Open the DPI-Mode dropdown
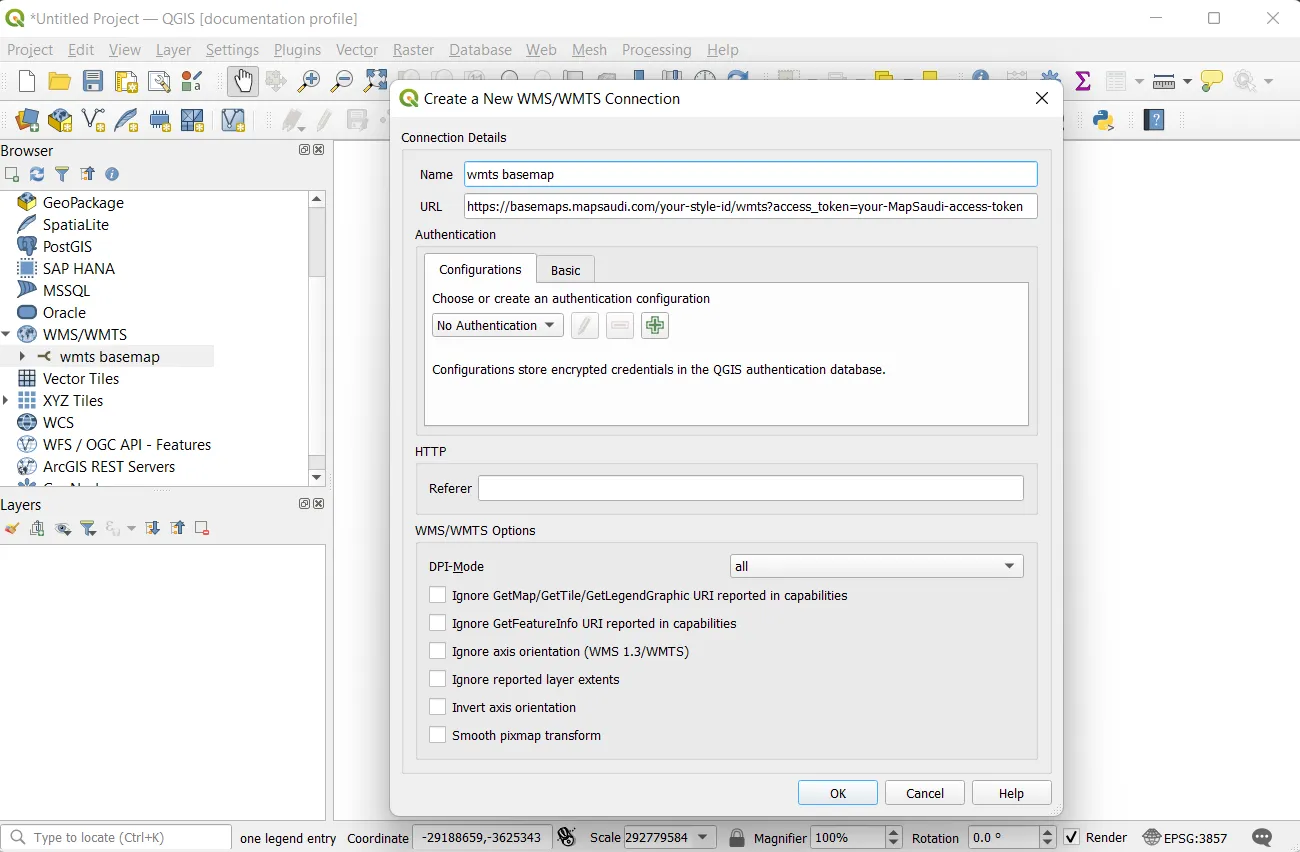The height and width of the screenshot is (852, 1300). [x=876, y=566]
